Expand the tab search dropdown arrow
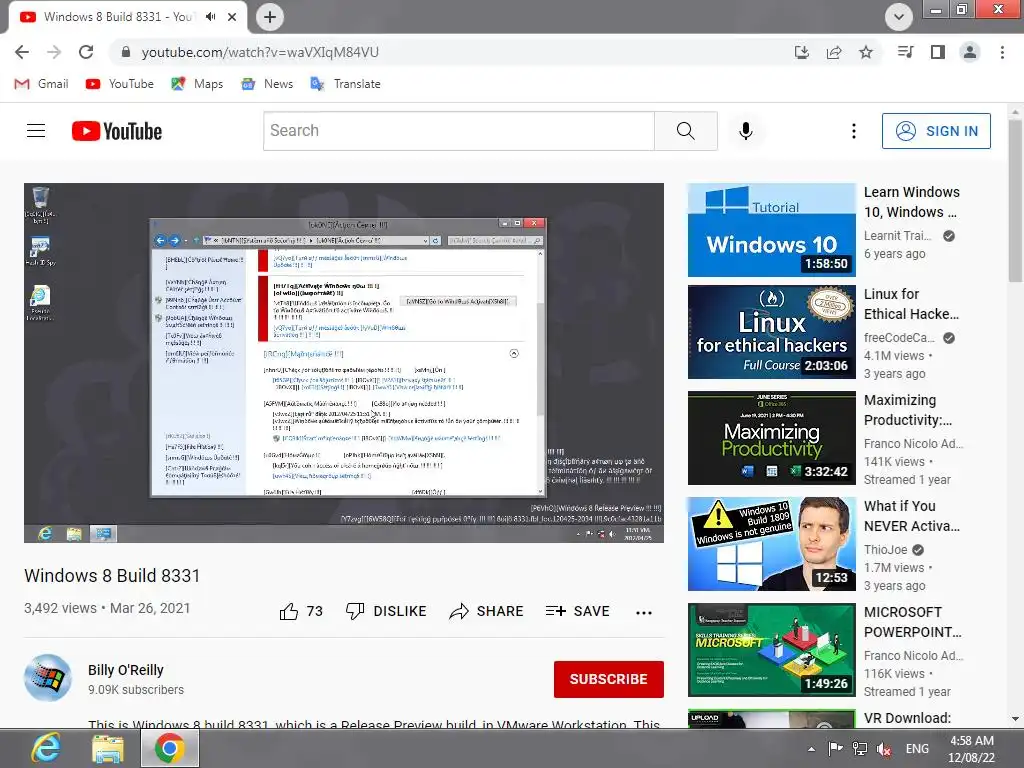 [899, 17]
